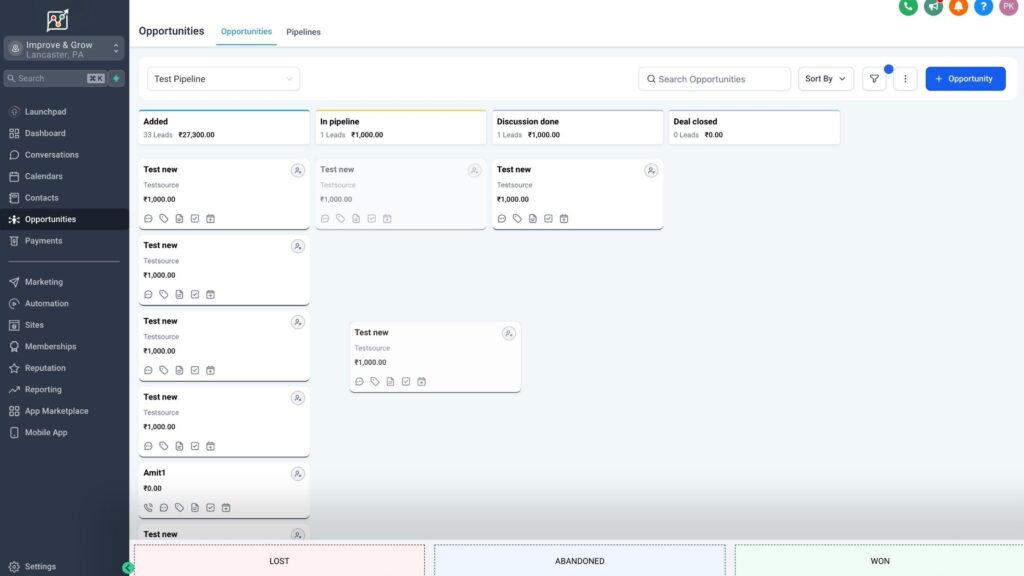Click the appointment calendar icon on a Test new card

pos(210,218)
